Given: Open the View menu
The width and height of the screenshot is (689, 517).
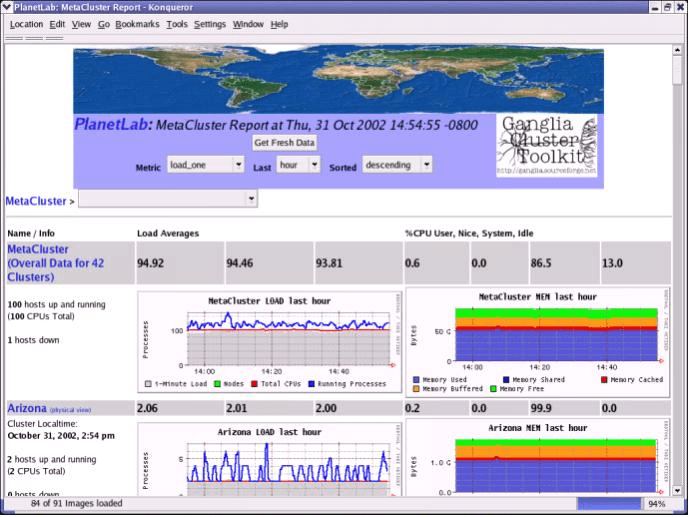Looking at the screenshot, I should tap(81, 24).
